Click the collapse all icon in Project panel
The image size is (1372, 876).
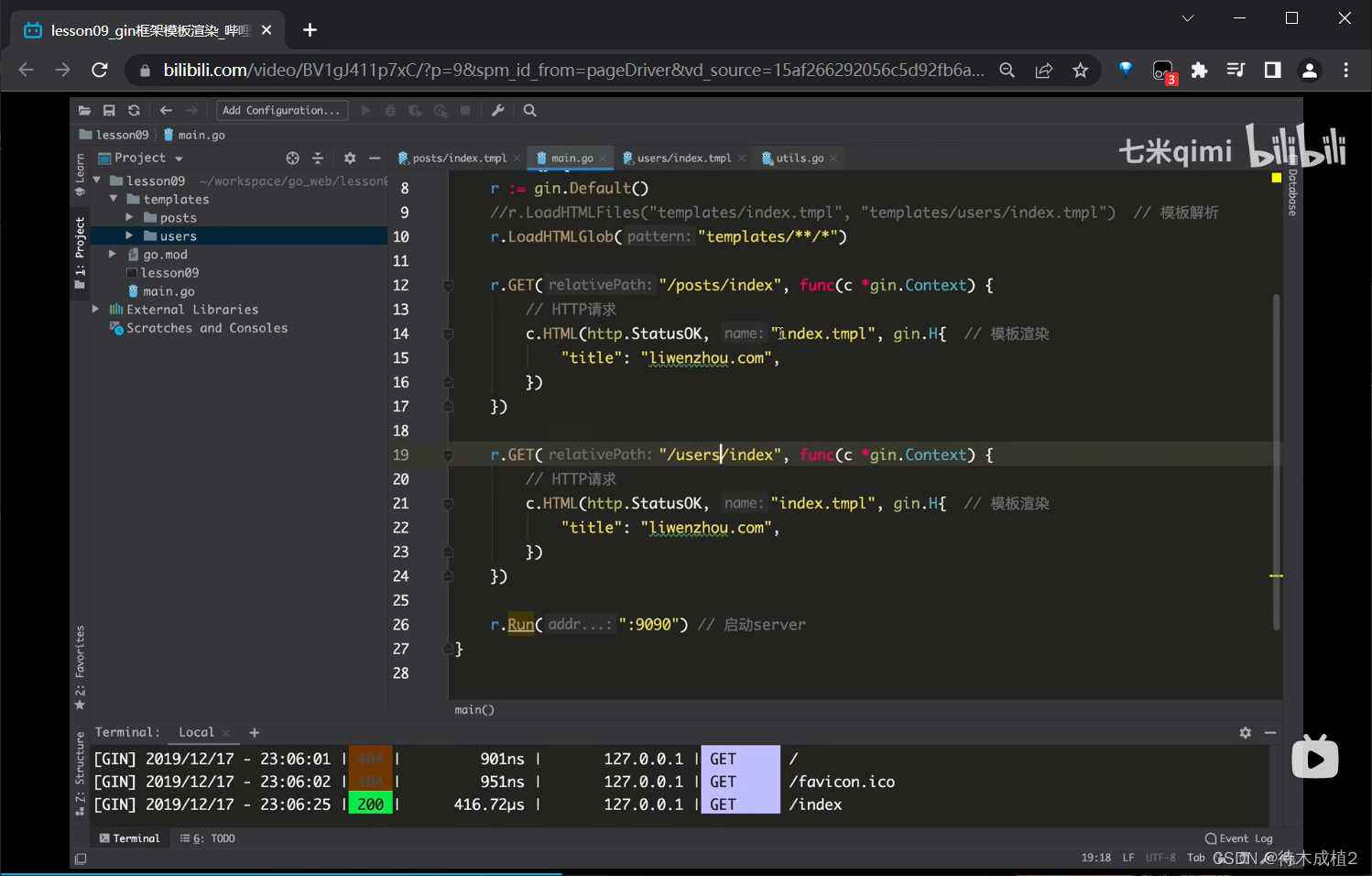(x=318, y=159)
